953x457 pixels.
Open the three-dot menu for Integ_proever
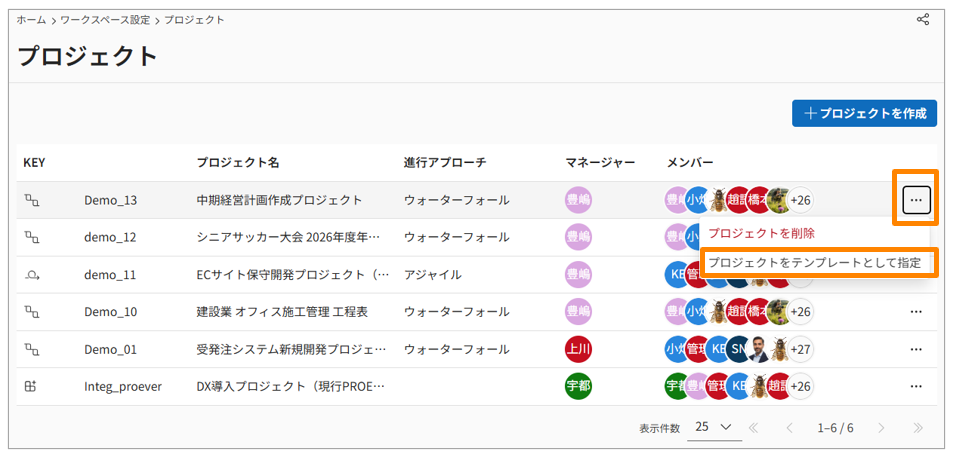tap(916, 386)
